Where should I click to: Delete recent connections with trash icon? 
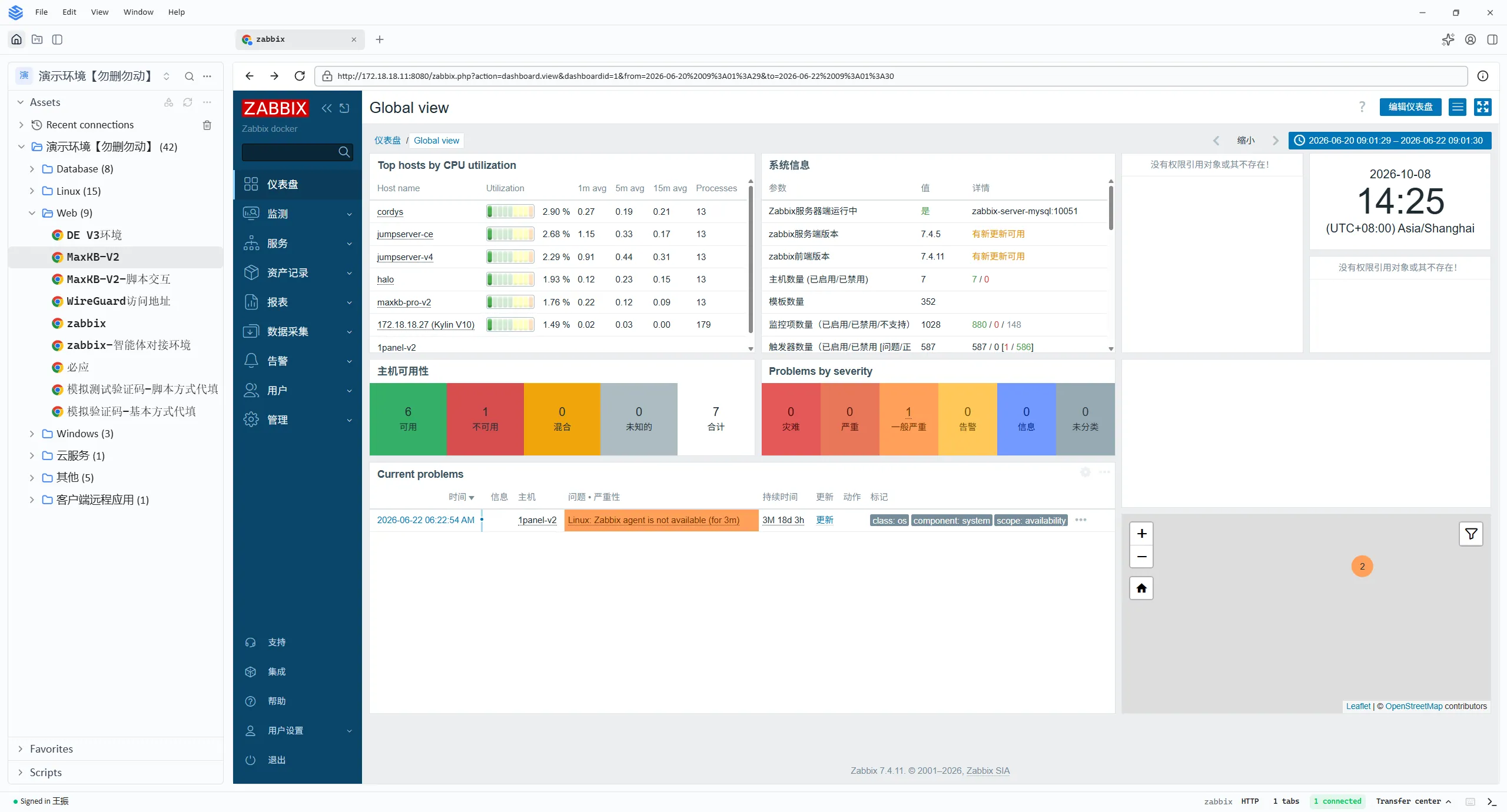click(207, 125)
